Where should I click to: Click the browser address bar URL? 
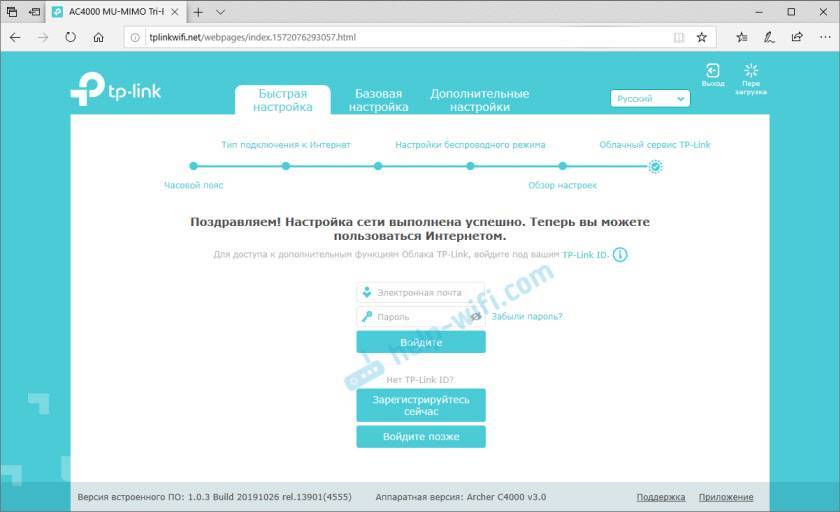coord(252,37)
